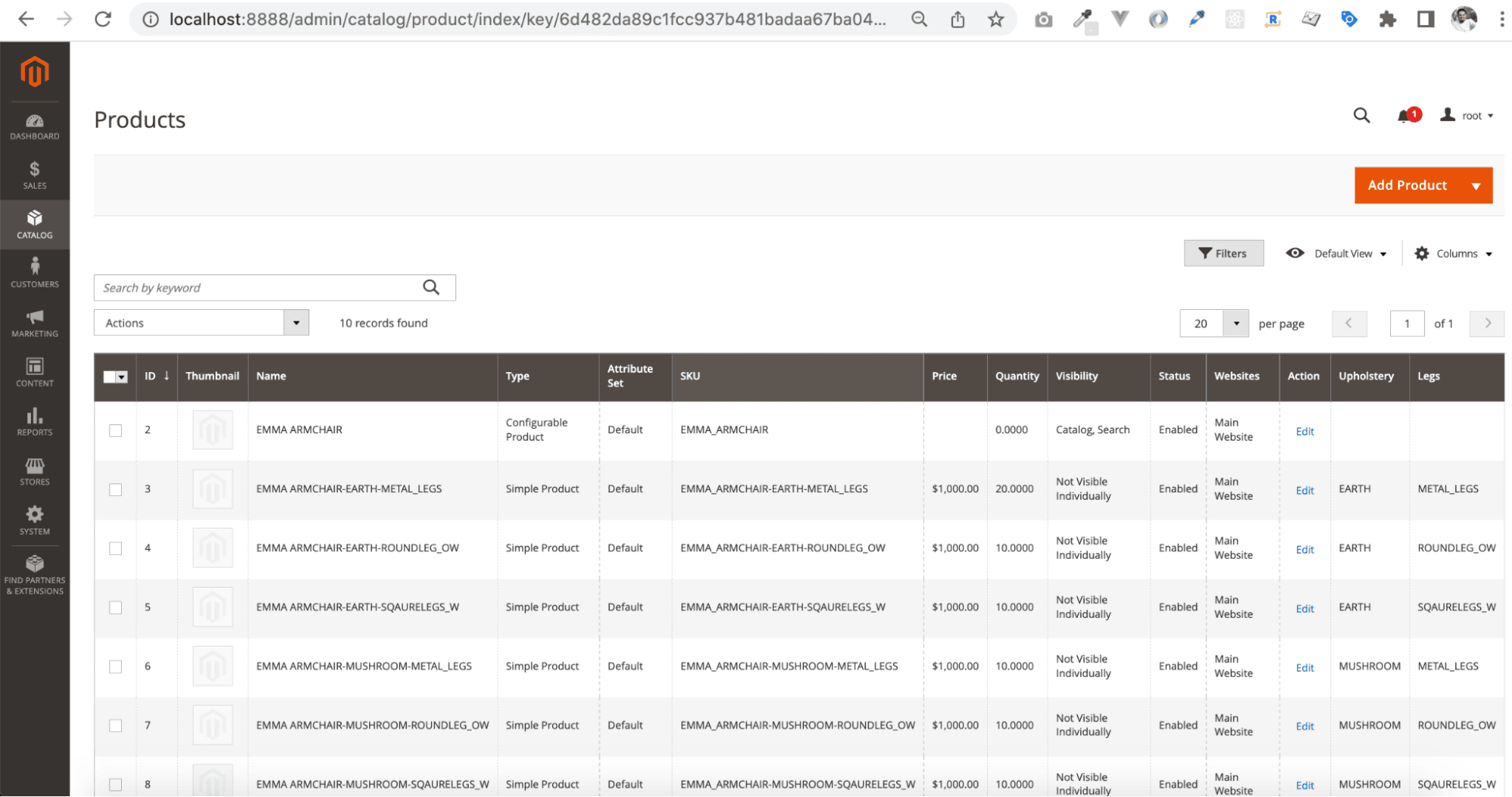Open the Reports menu item

point(35,422)
